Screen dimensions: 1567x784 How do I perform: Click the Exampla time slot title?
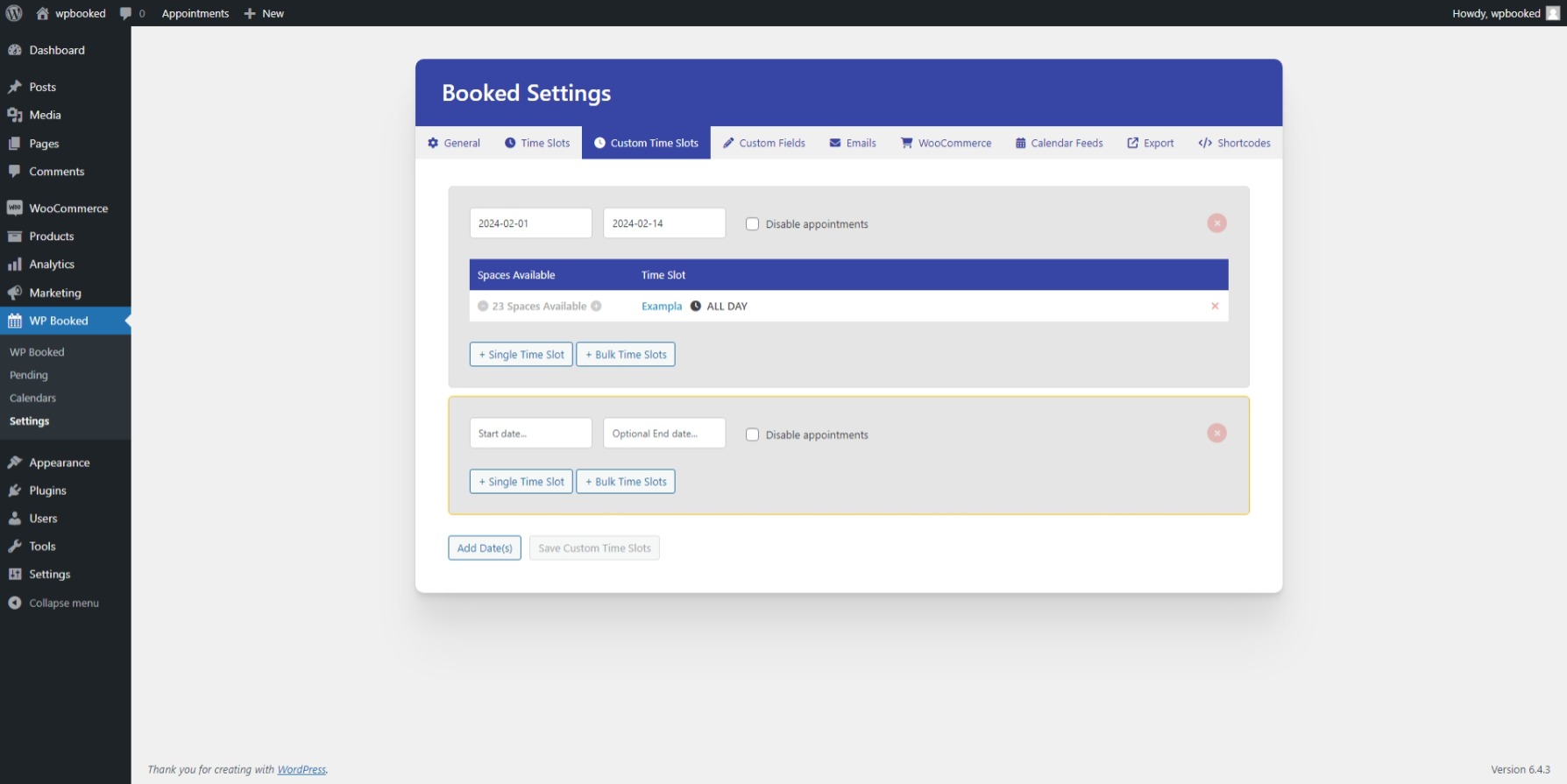(x=662, y=307)
